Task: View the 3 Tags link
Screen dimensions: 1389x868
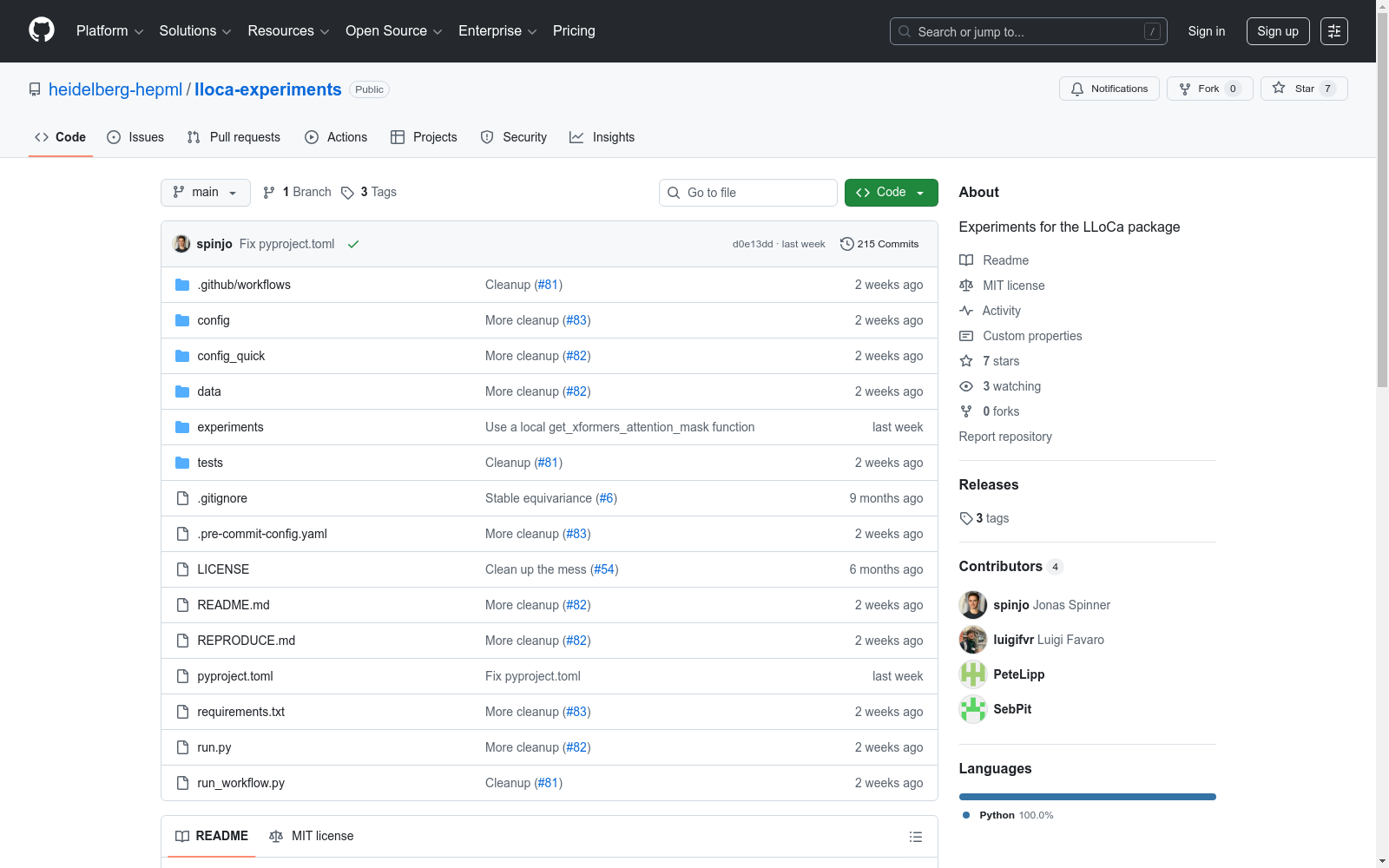Action: [369, 192]
